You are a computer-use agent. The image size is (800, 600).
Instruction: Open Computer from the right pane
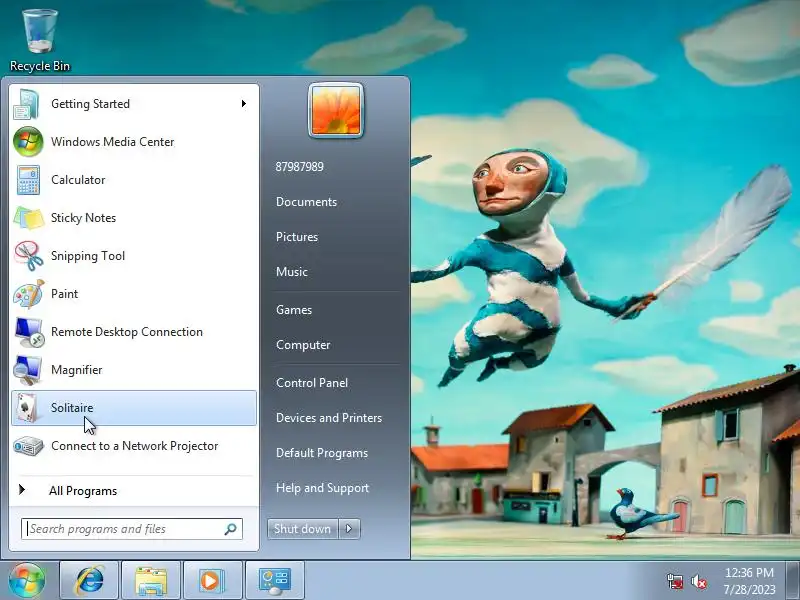(x=303, y=345)
